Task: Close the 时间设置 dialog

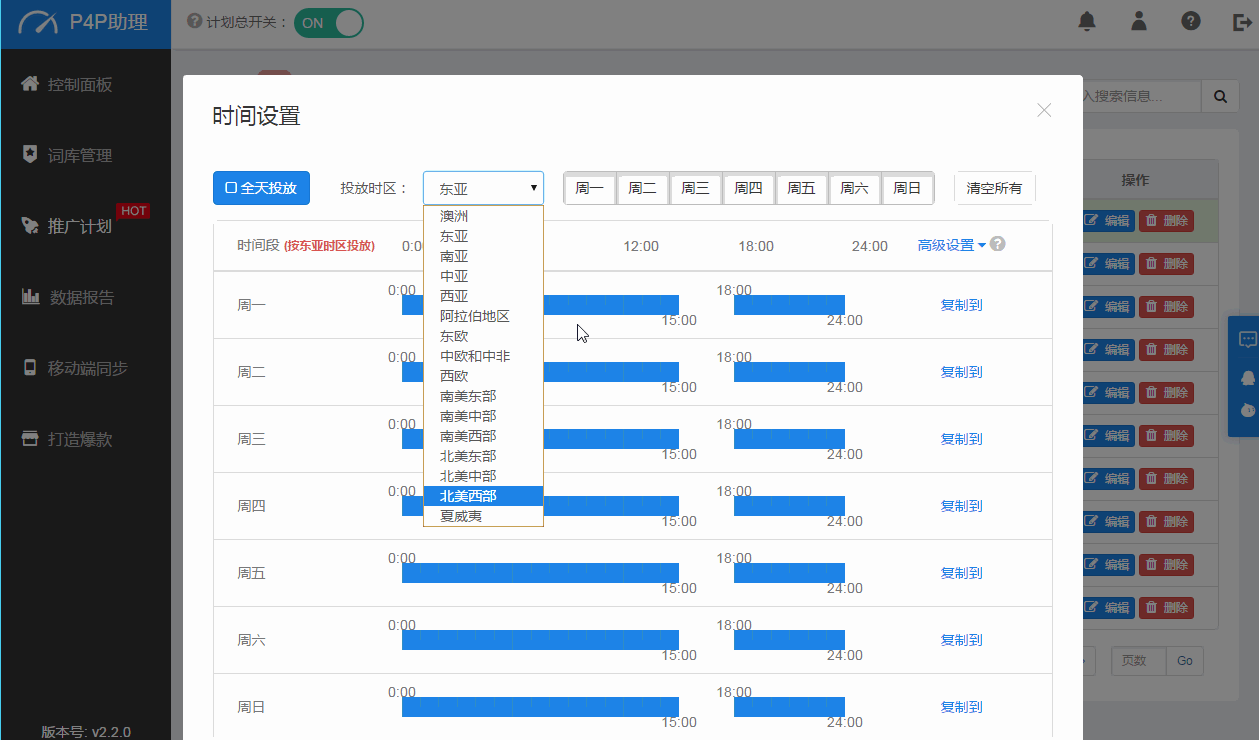Action: [1044, 110]
